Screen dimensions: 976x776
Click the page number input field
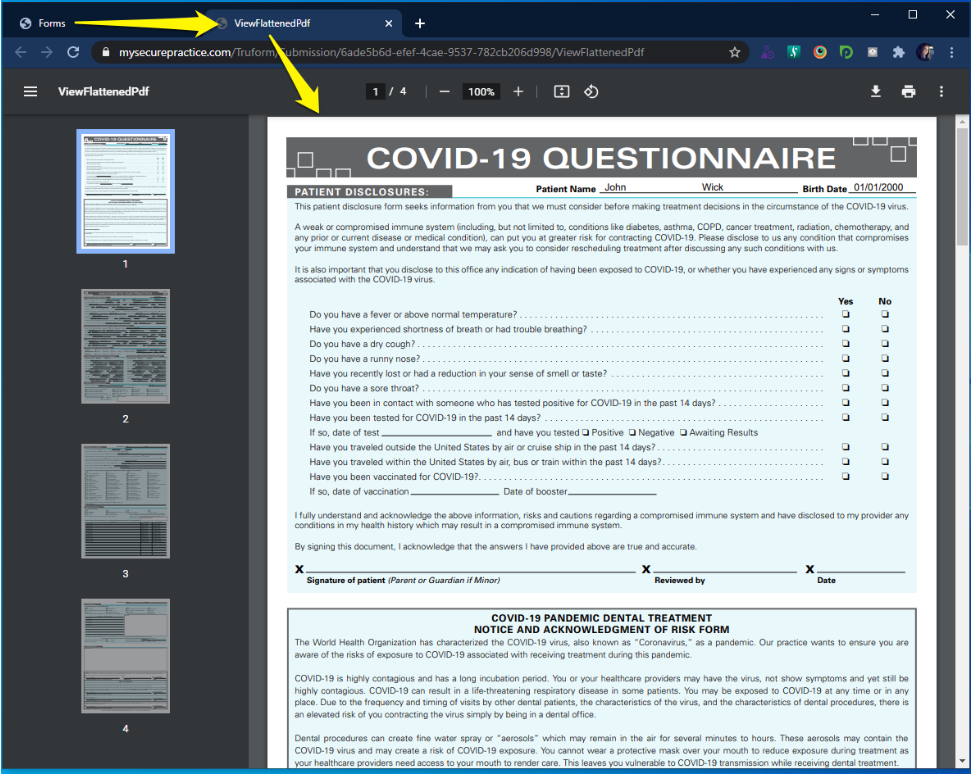(x=377, y=92)
